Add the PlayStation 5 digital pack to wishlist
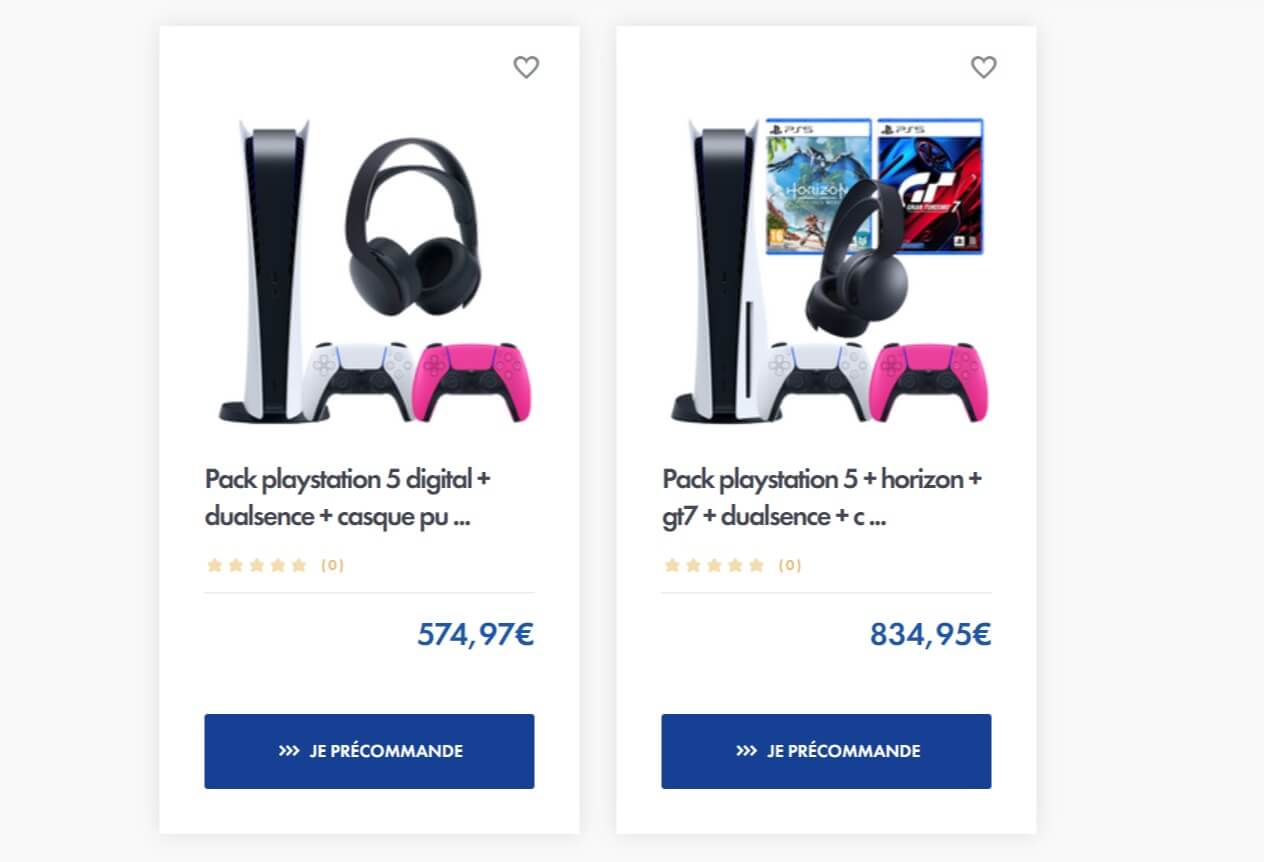The height and width of the screenshot is (862, 1264). (x=526, y=67)
